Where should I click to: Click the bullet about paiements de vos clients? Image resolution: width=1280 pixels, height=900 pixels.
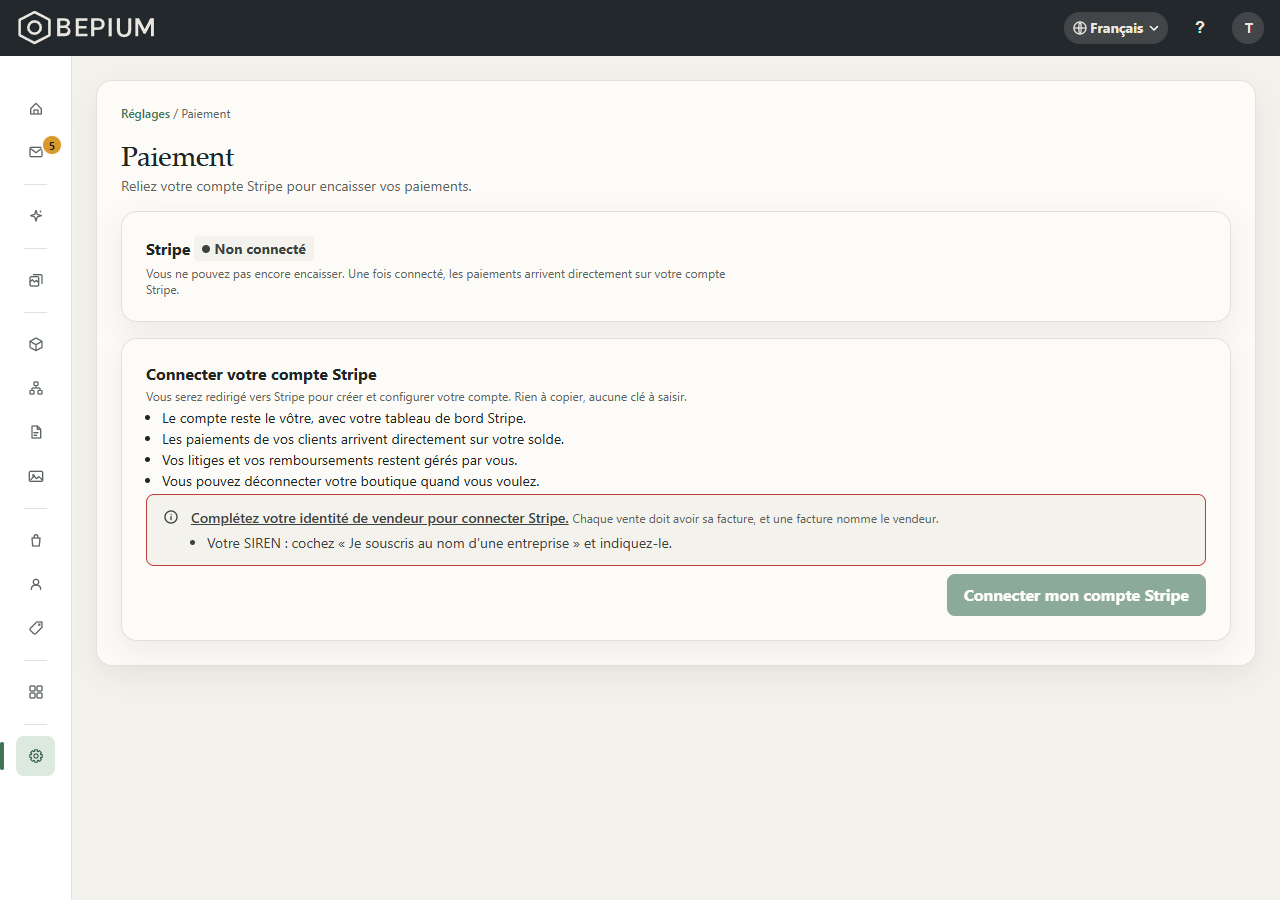363,439
